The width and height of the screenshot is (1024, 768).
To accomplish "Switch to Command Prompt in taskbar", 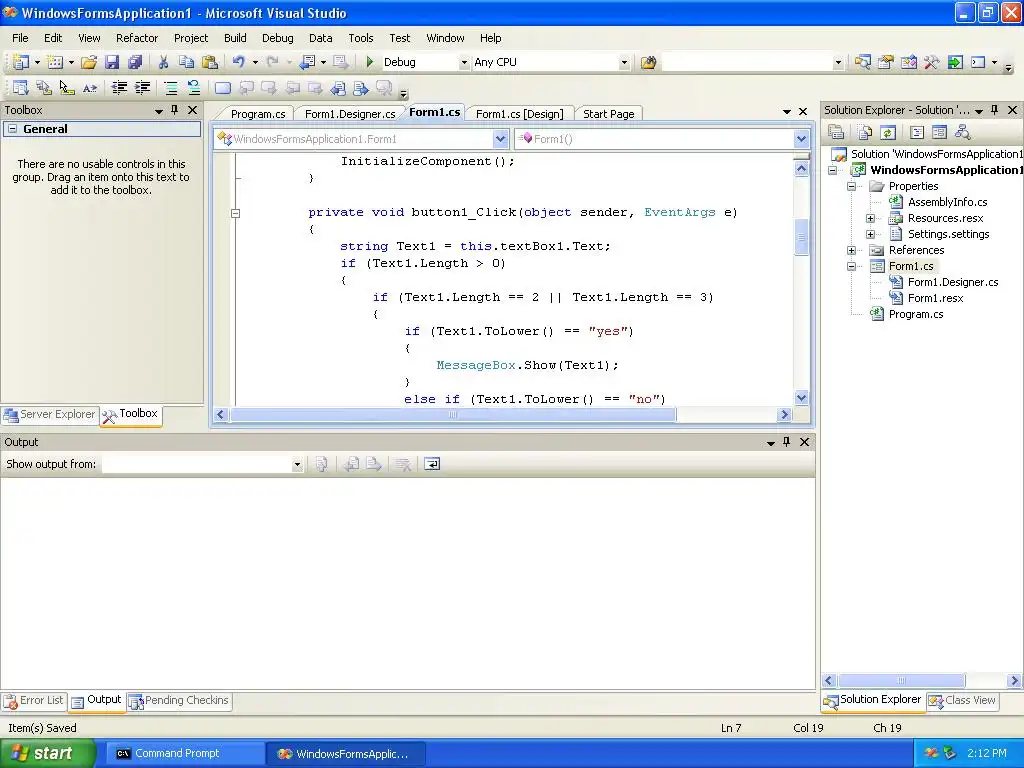I will tap(185, 754).
